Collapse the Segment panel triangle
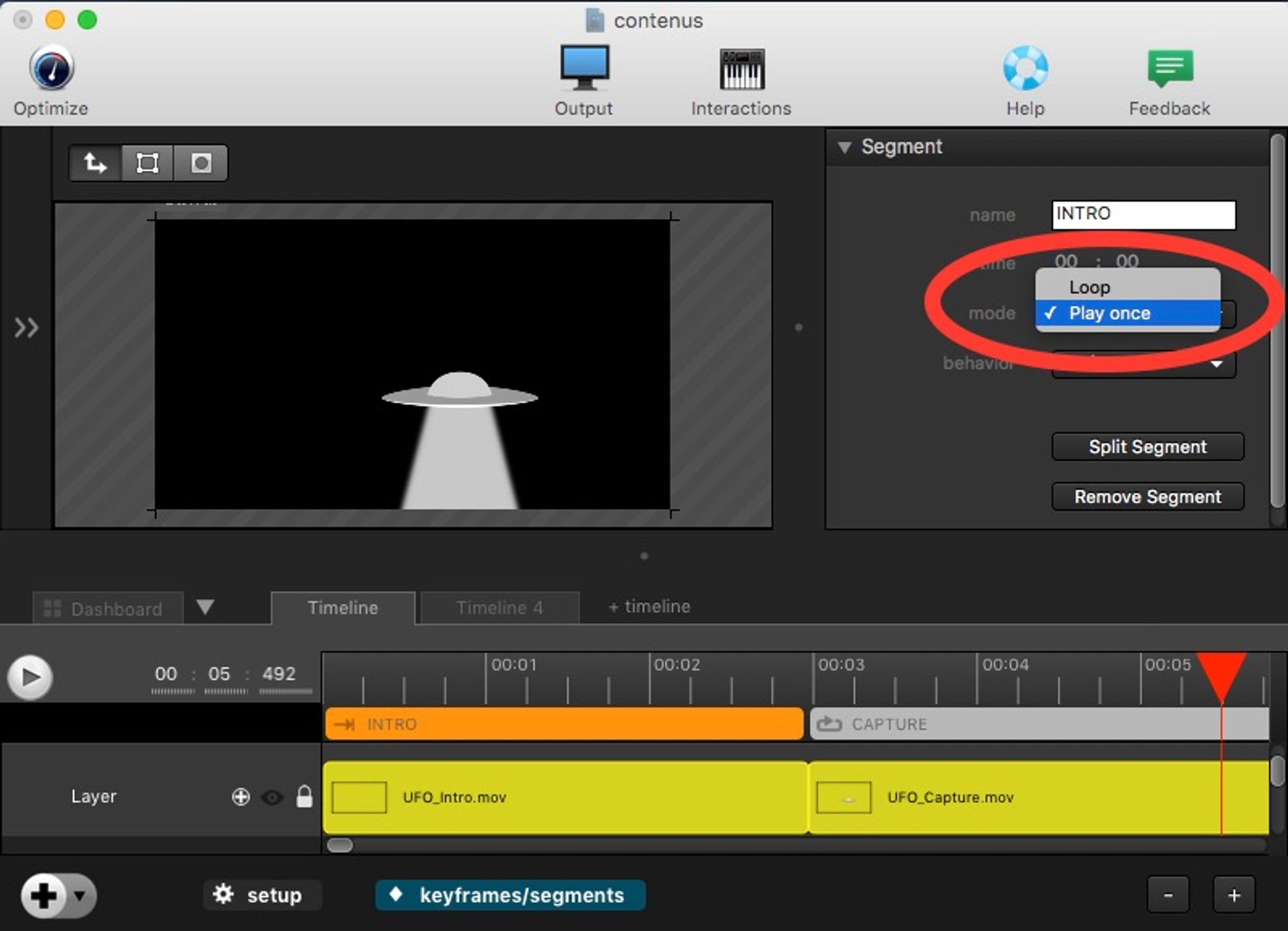Screen dimensions: 1288x931 pos(844,147)
